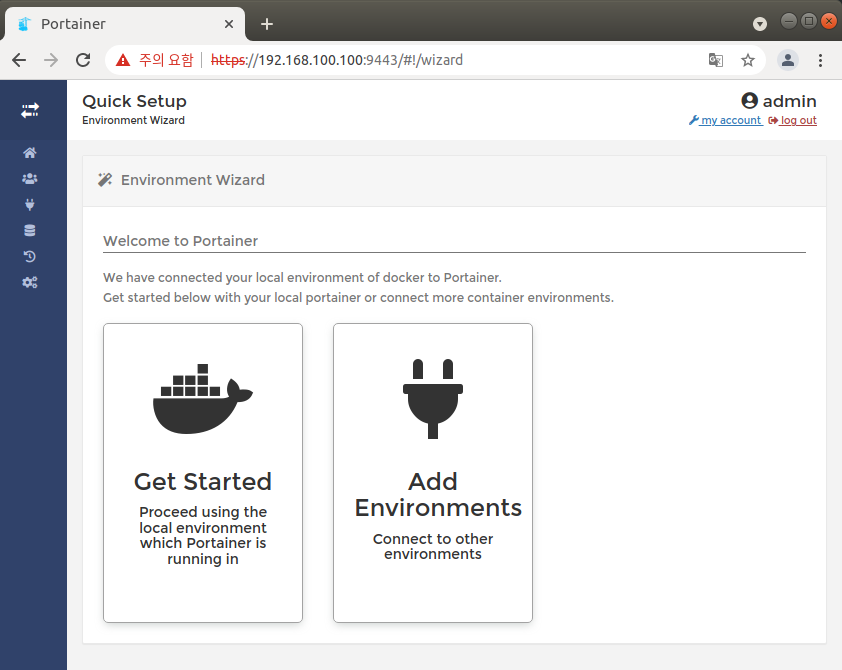Click the log out link
Viewport: 842px width, 670px height.
coord(793,120)
